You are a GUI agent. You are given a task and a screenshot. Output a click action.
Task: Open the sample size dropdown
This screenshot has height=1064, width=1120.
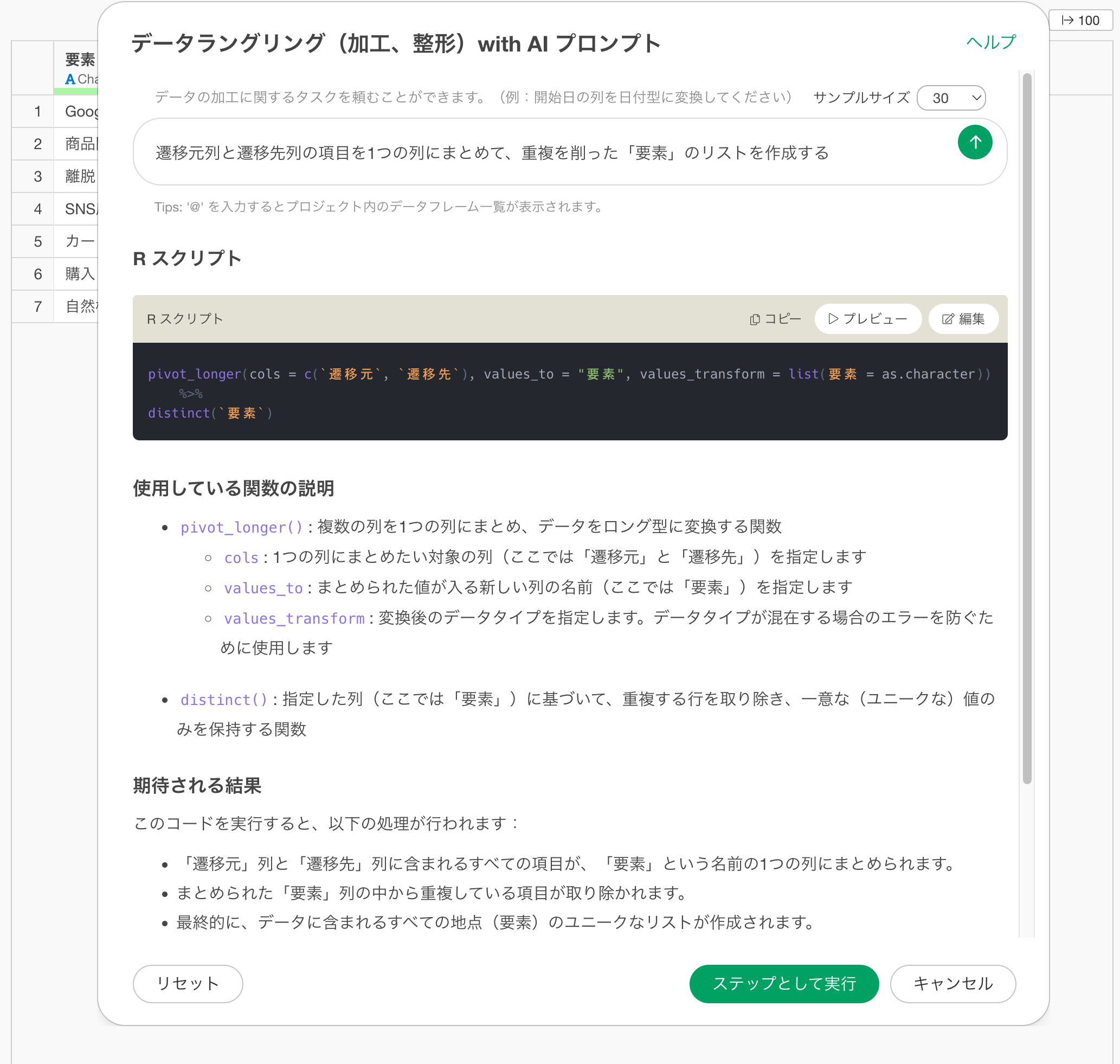pos(951,98)
